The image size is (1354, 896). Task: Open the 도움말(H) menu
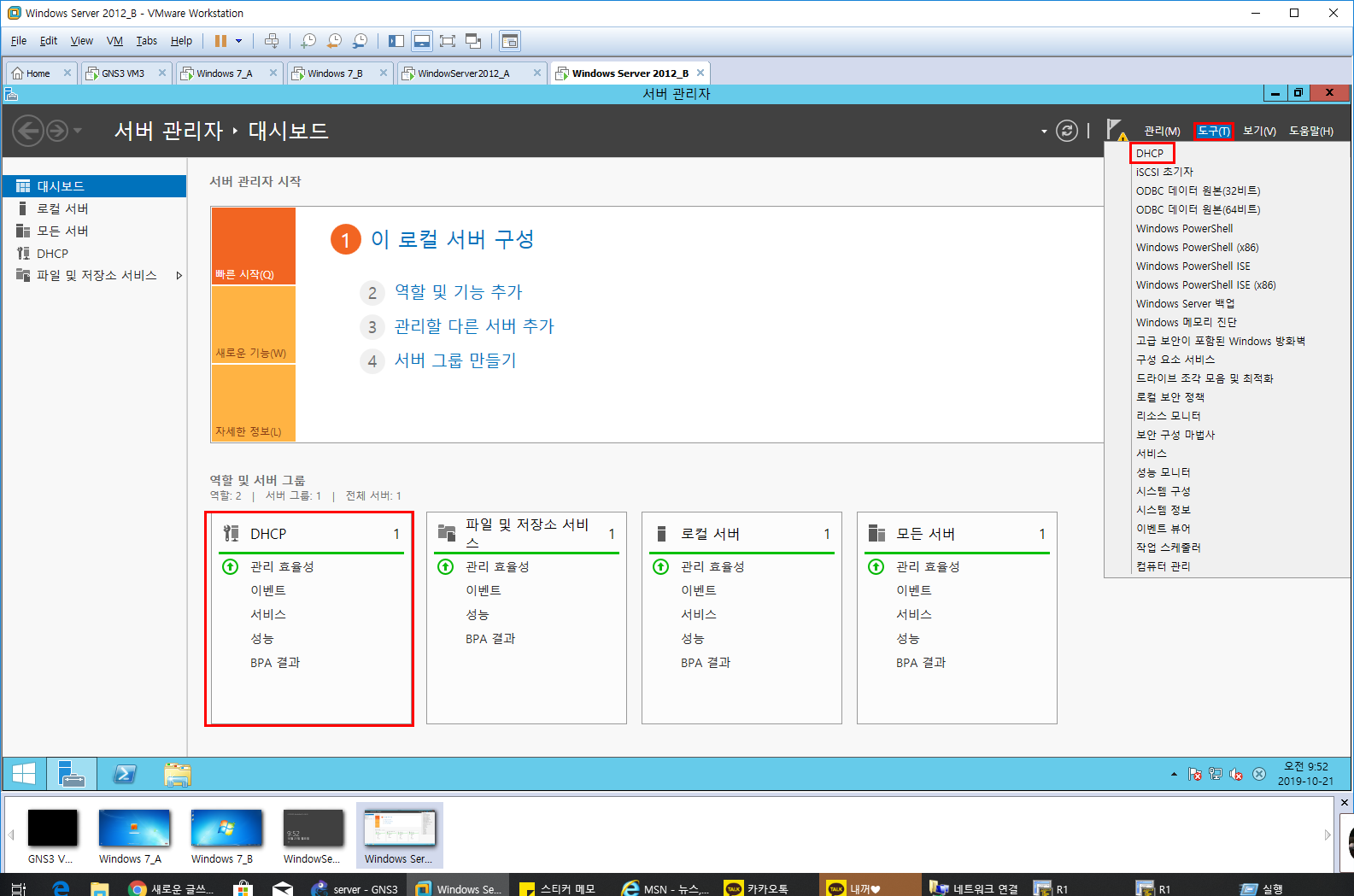[x=1310, y=131]
